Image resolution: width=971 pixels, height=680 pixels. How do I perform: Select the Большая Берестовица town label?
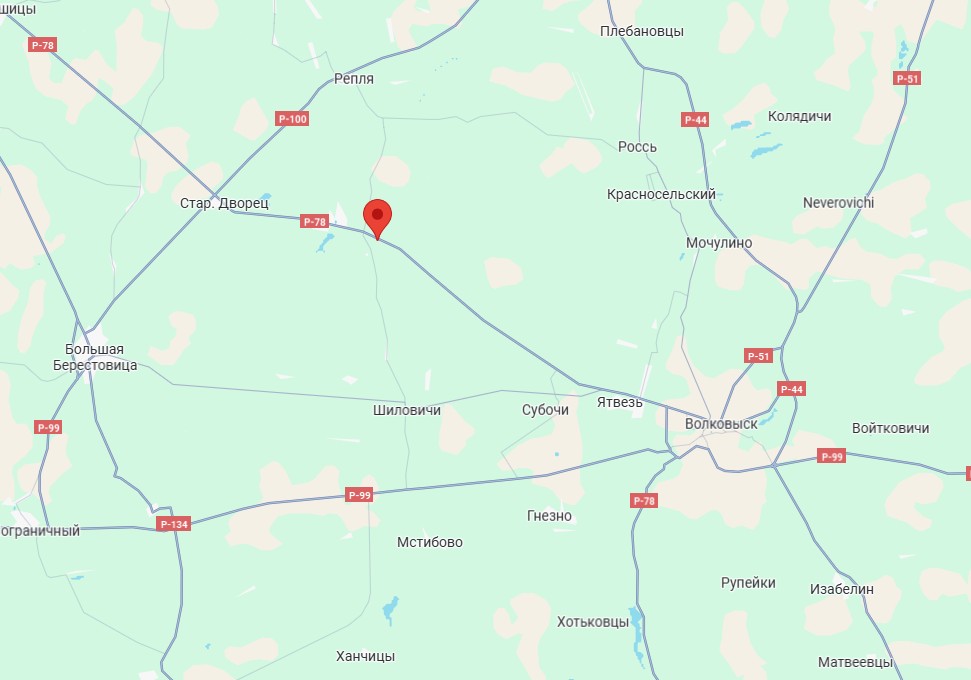(95, 357)
